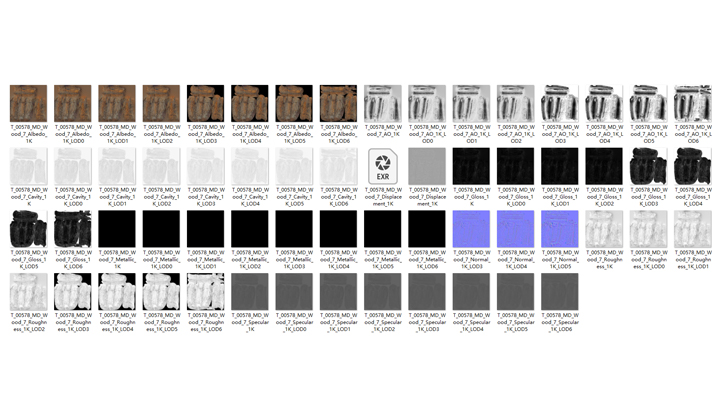Pick the Gloss_1K_LOD5 texture file
This screenshot has height=410, width=720.
(28, 229)
